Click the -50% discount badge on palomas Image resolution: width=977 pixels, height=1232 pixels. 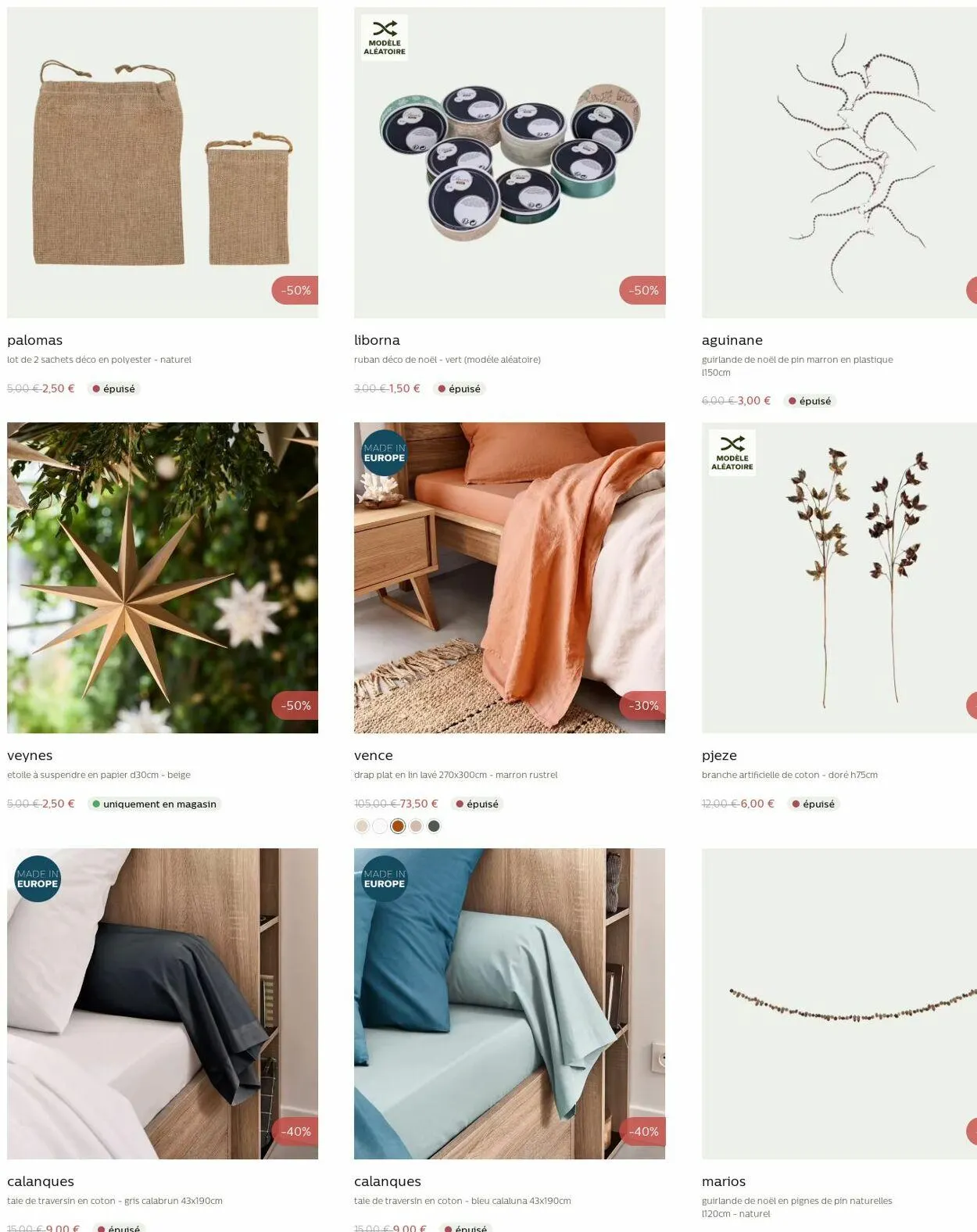(x=295, y=290)
